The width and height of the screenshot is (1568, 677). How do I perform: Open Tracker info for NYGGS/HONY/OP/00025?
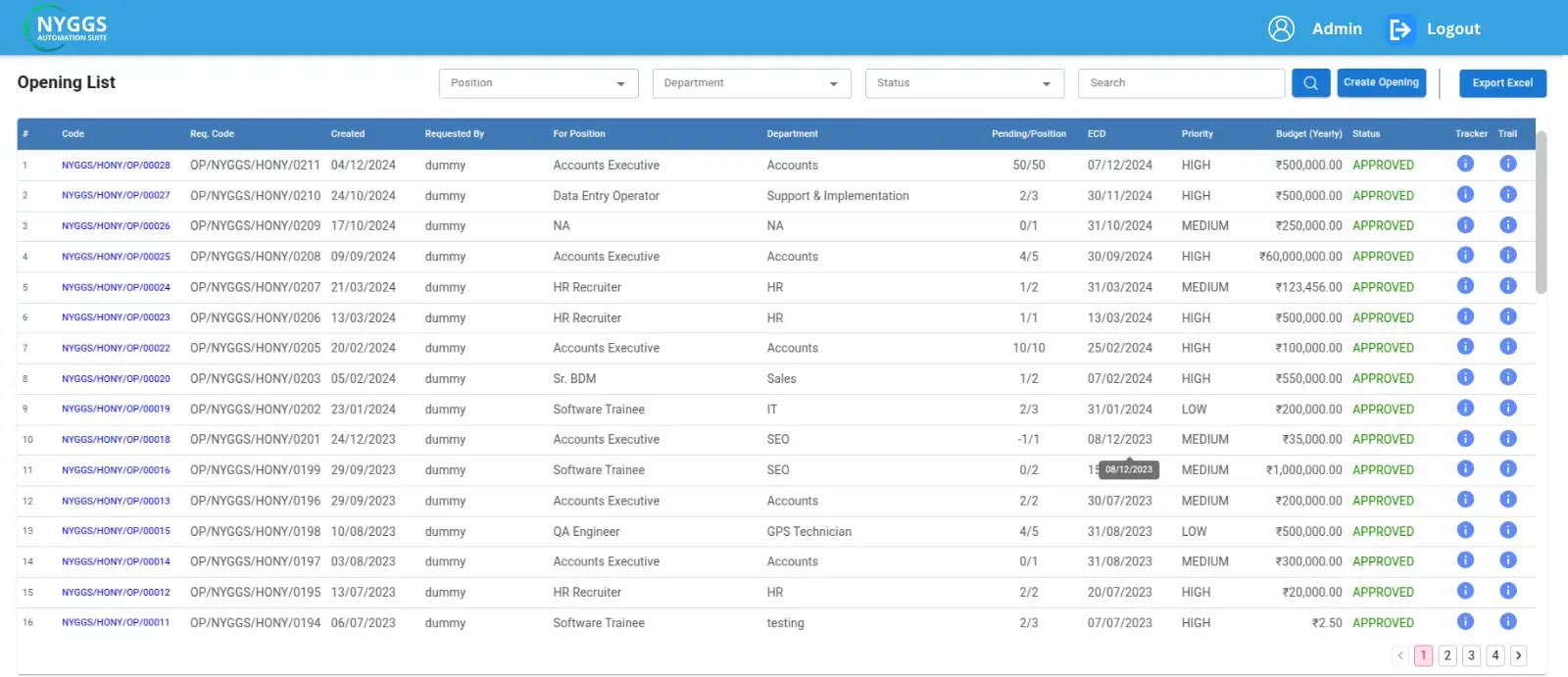coord(1465,255)
